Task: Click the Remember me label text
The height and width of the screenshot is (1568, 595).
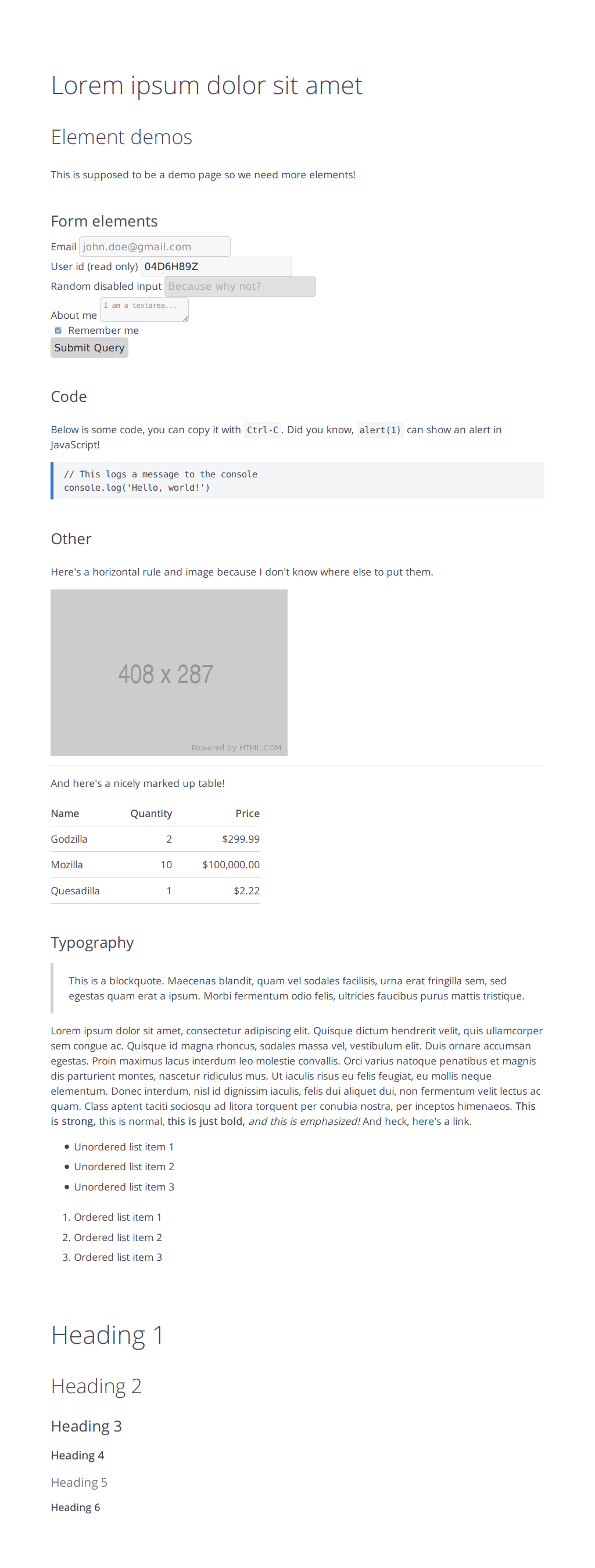Action: [x=103, y=330]
